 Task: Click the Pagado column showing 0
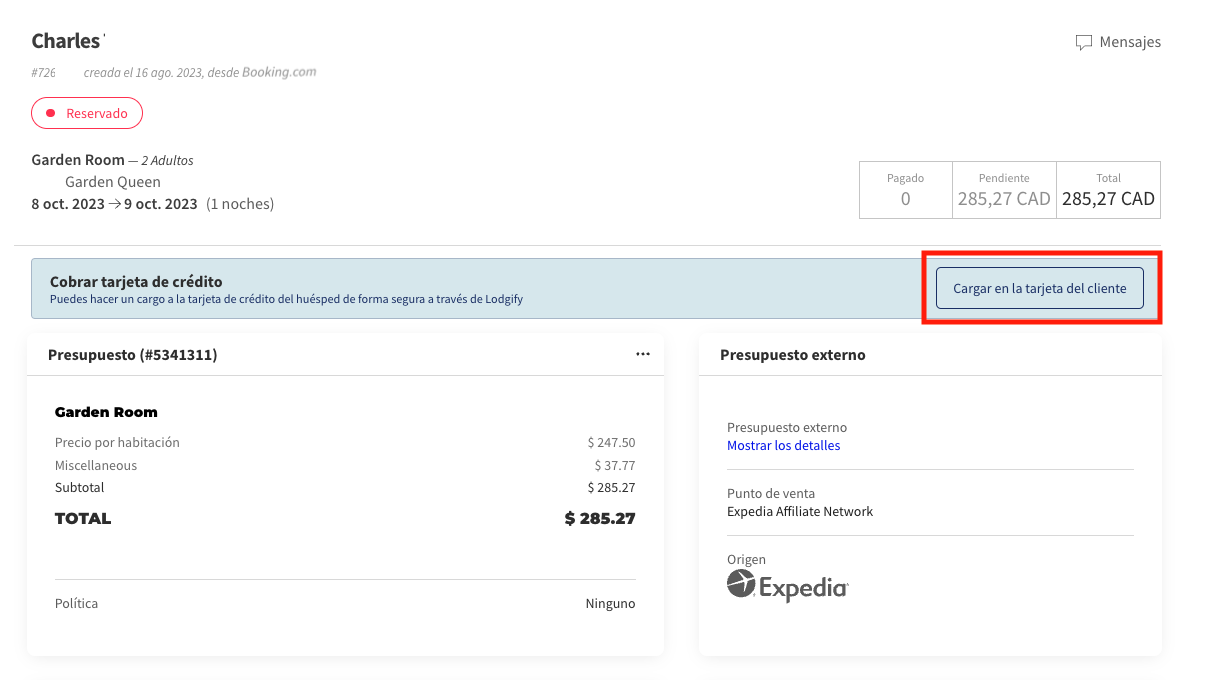coord(905,190)
